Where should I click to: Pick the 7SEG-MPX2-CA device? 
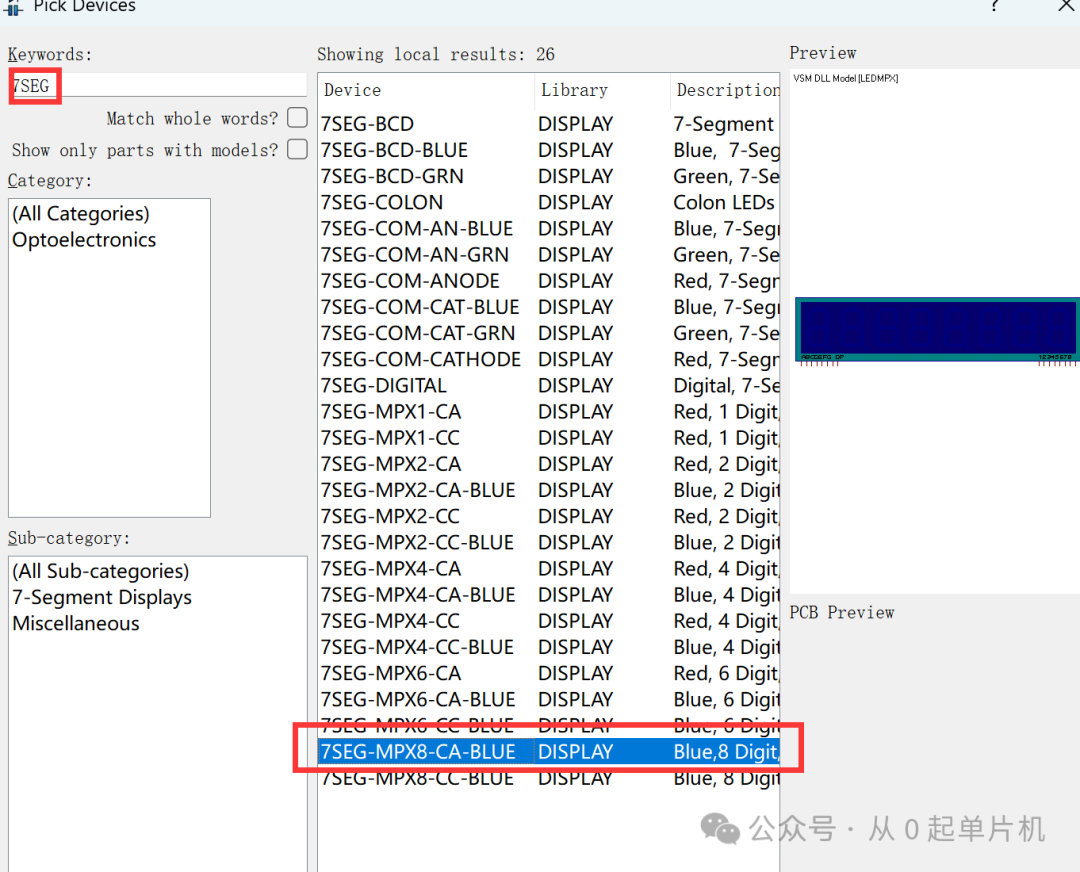coord(548,464)
